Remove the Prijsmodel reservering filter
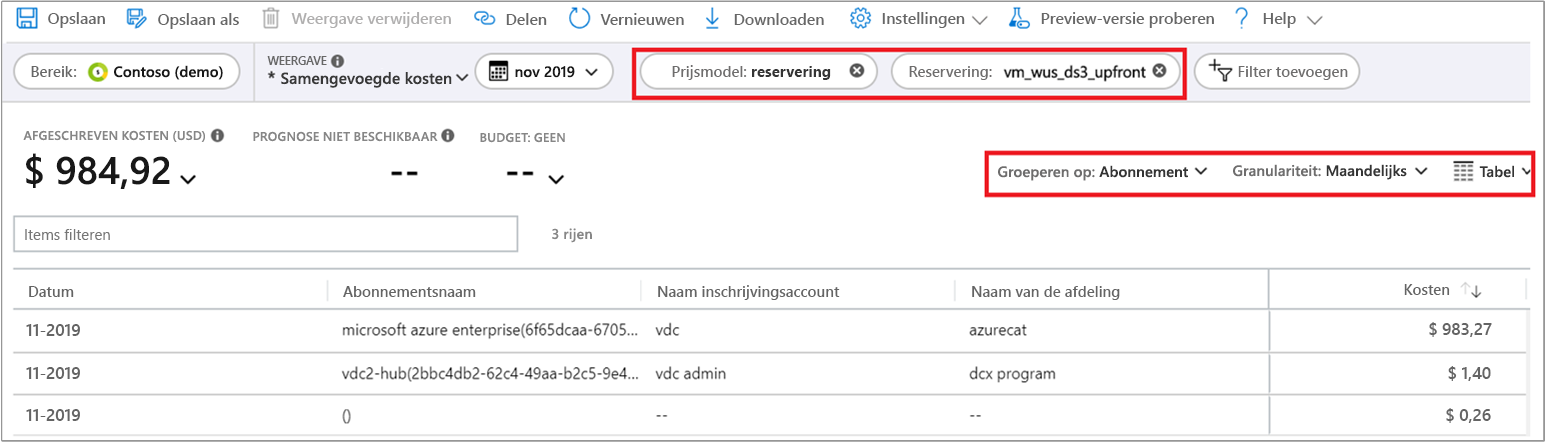The image size is (1546, 442). [x=856, y=71]
